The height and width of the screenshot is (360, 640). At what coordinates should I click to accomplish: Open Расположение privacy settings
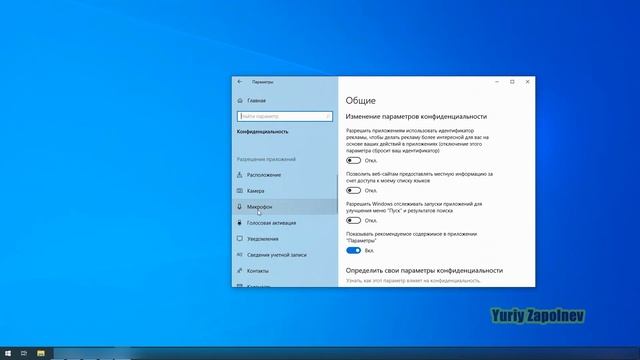[x=285, y=175]
